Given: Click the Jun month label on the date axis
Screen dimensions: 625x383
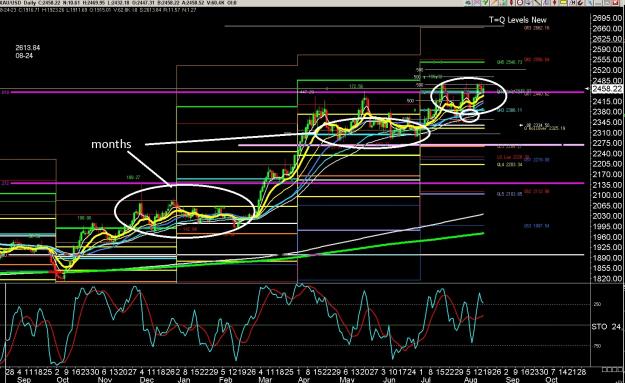Looking at the screenshot, I should pyautogui.click(x=389, y=379).
